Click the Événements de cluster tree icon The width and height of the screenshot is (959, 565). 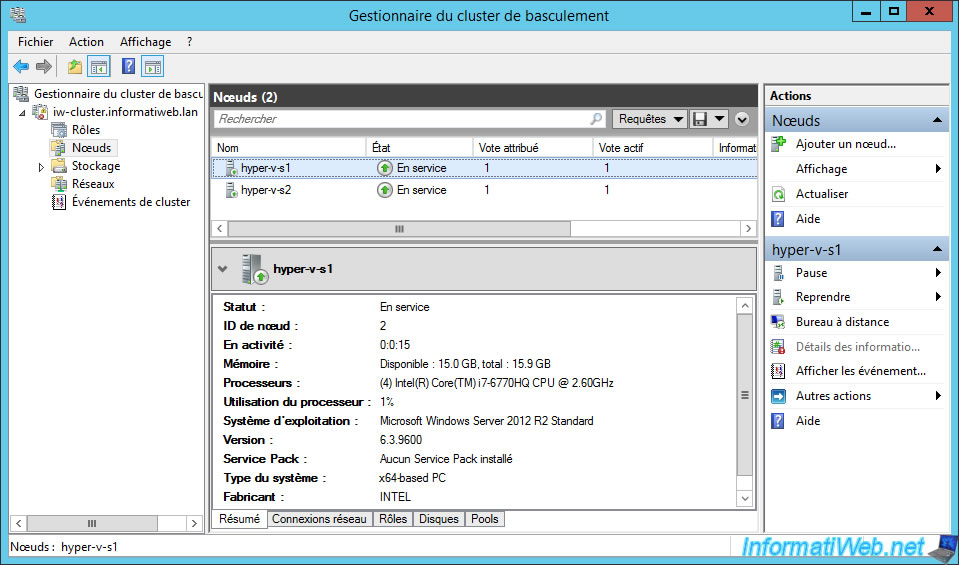click(59, 202)
